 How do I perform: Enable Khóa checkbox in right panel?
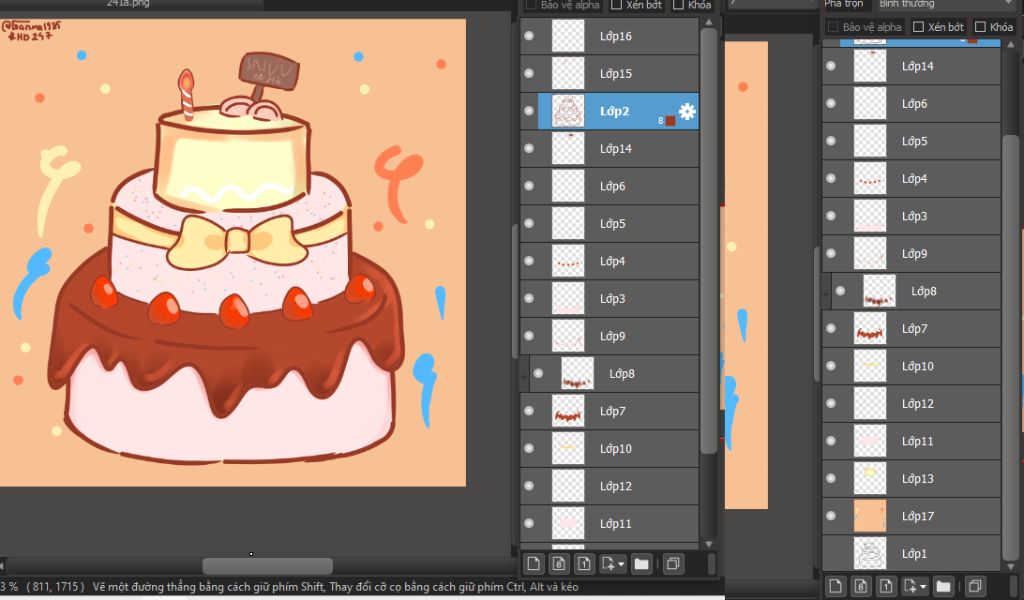tap(980, 27)
